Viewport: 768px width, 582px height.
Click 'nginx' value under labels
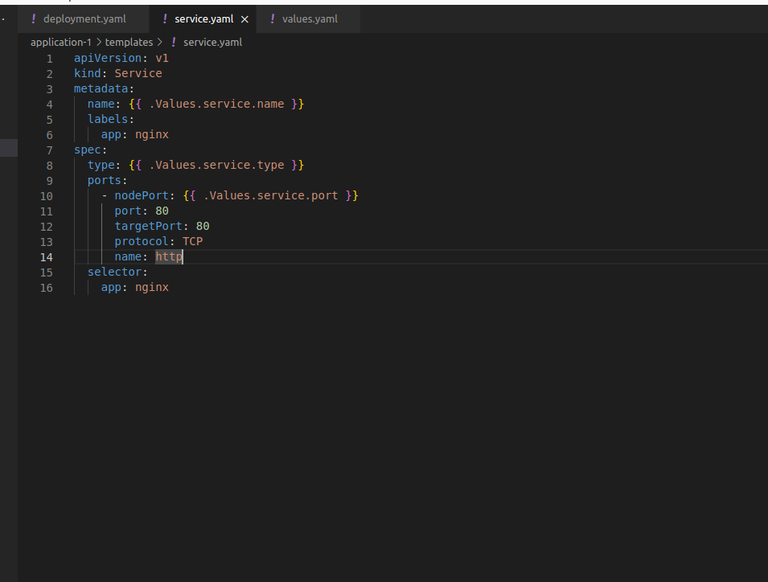(152, 134)
